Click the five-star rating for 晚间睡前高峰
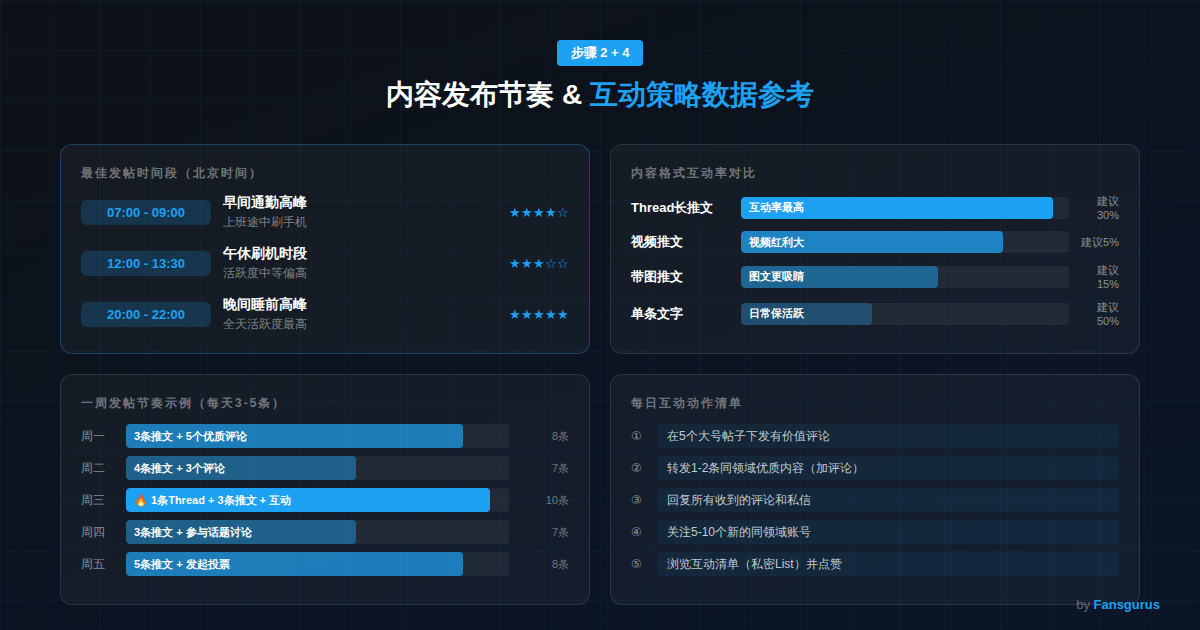 [x=539, y=313]
